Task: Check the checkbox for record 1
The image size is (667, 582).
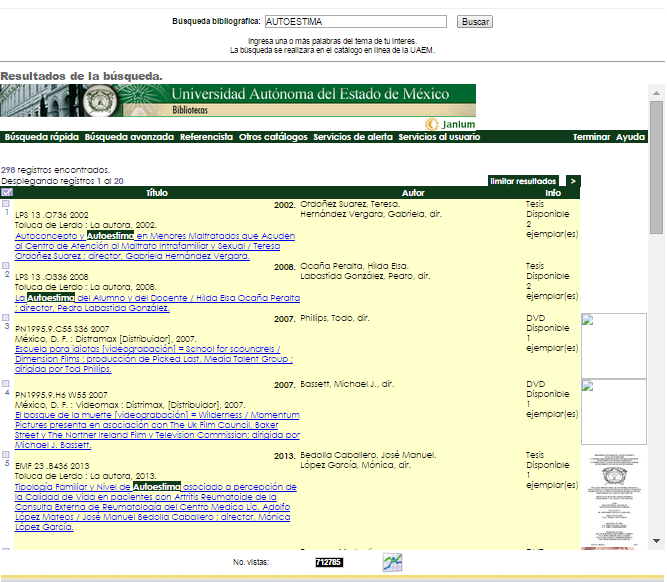Action: [6, 204]
